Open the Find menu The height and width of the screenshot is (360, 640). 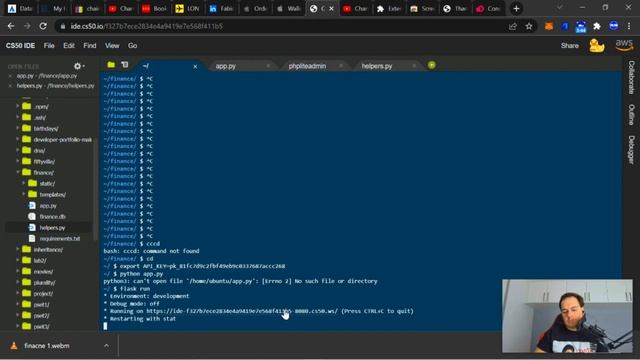pos(90,46)
